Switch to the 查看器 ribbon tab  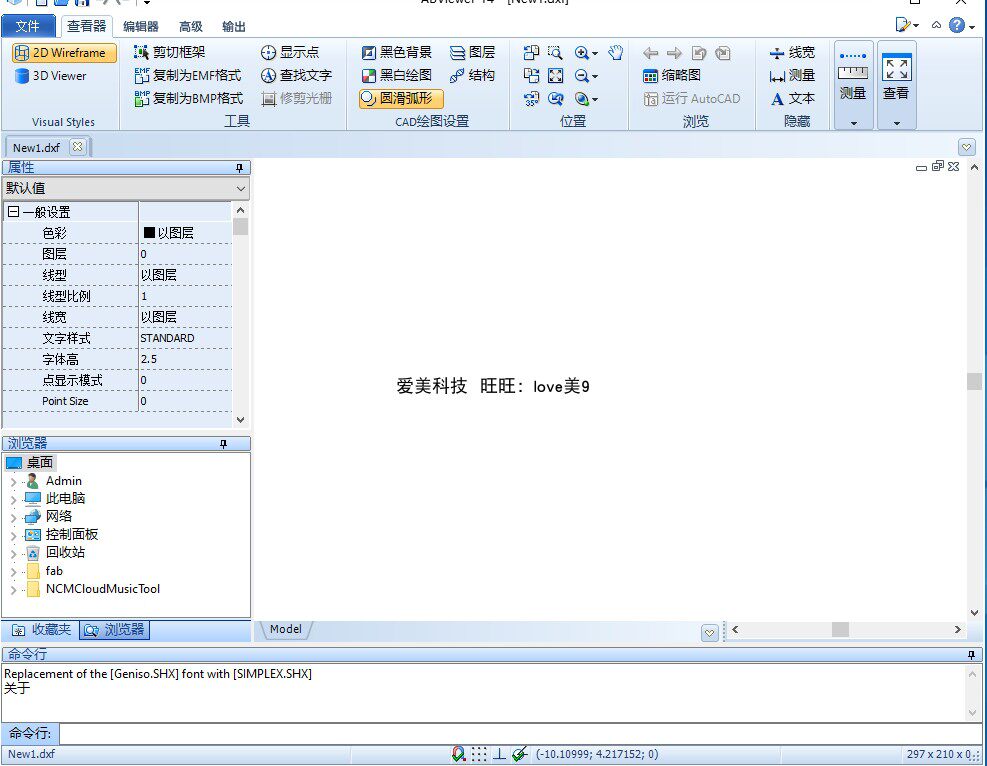86,26
